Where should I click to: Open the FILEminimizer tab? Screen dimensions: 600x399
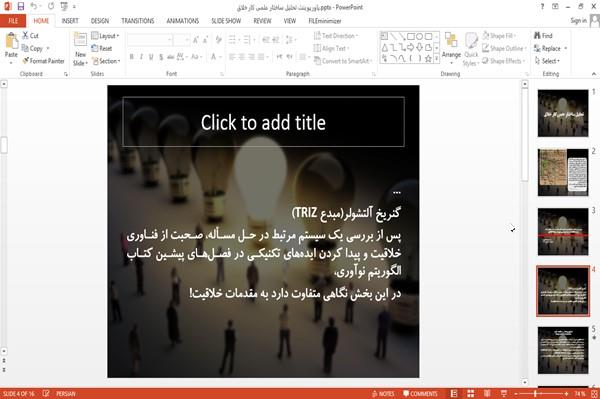coord(324,21)
